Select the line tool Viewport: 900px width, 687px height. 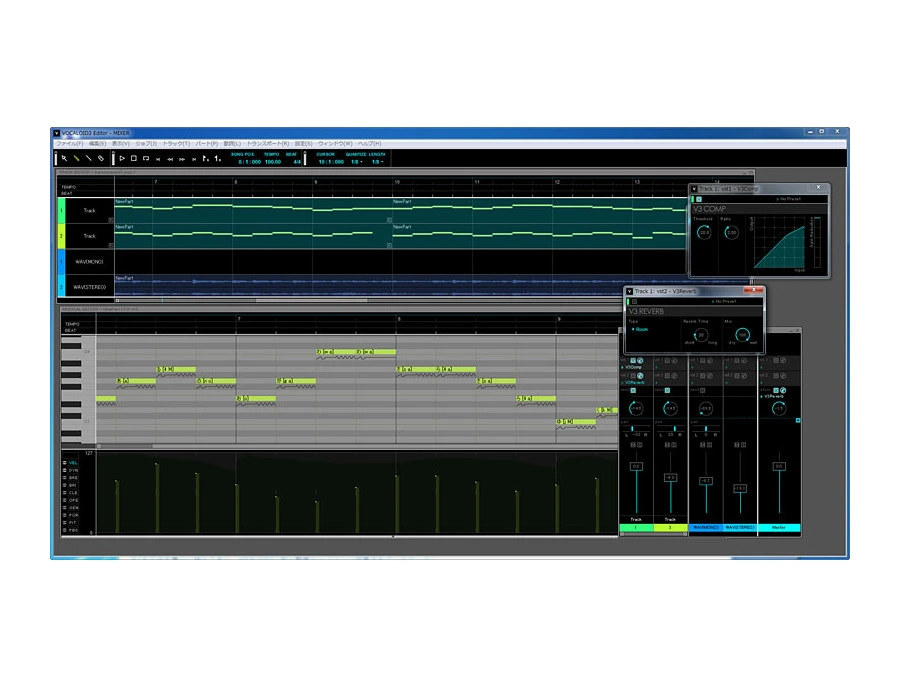pyautogui.click(x=88, y=158)
